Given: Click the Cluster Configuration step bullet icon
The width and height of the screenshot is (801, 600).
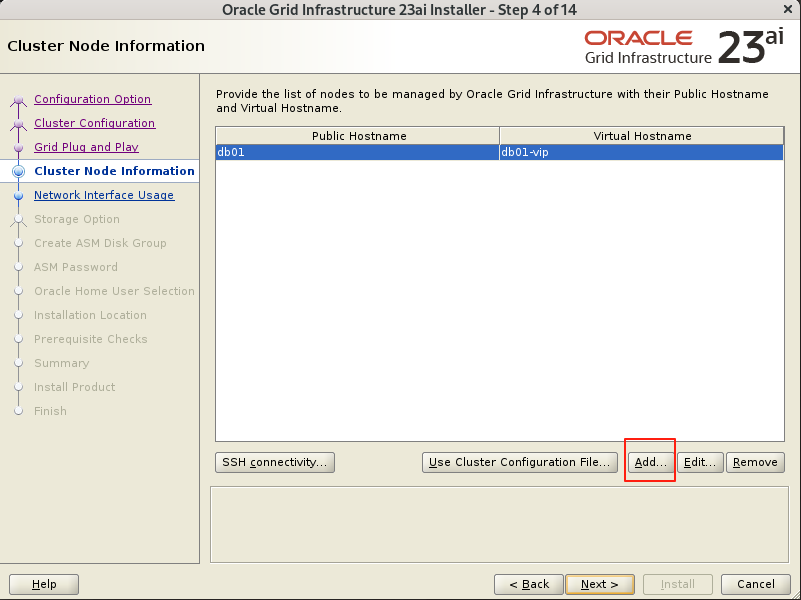Looking at the screenshot, I should click(18, 124).
